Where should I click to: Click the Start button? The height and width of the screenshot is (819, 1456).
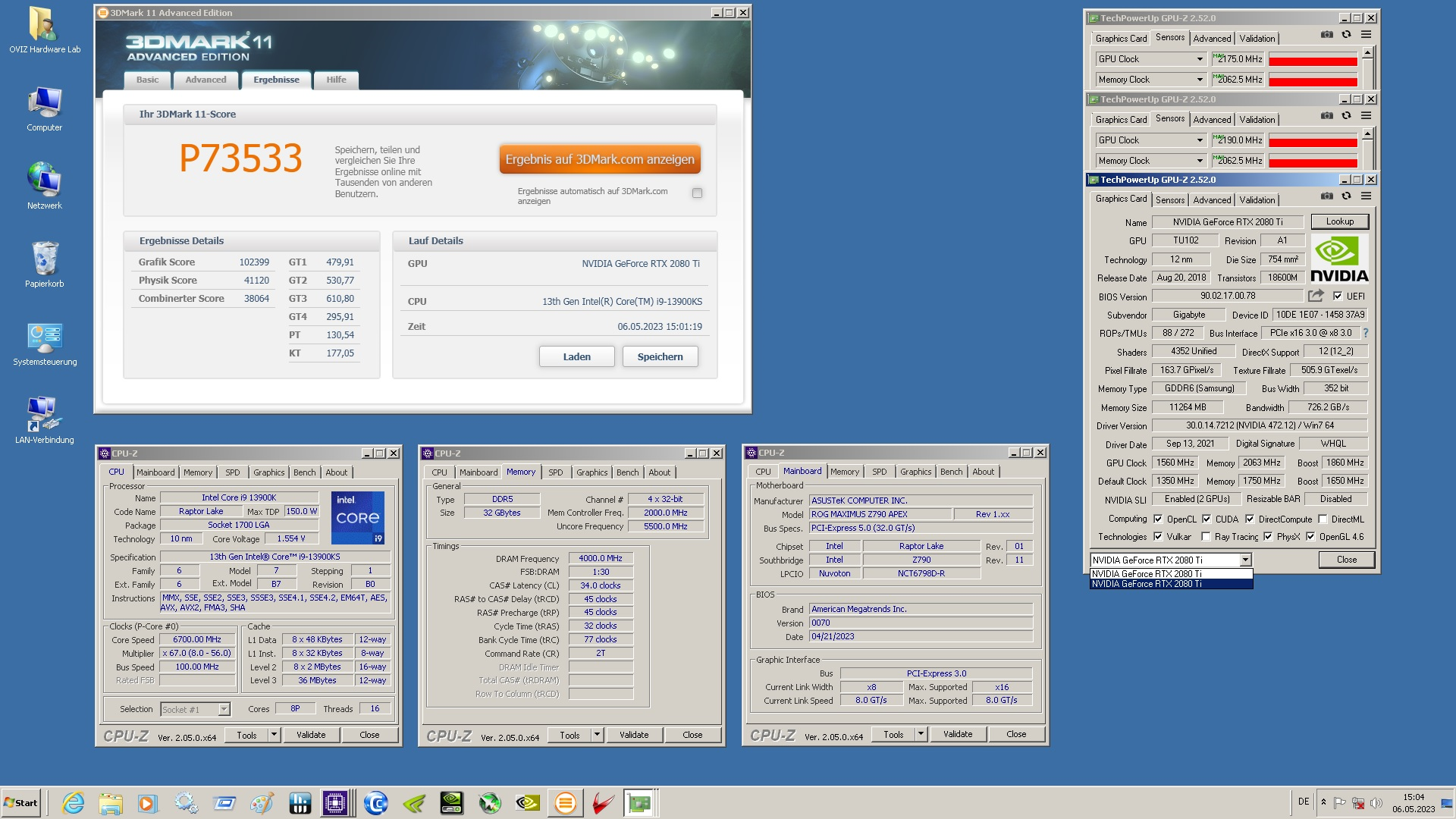click(x=21, y=803)
